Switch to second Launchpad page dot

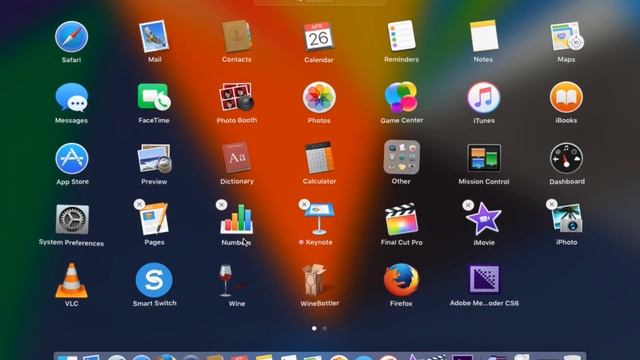tap(324, 328)
